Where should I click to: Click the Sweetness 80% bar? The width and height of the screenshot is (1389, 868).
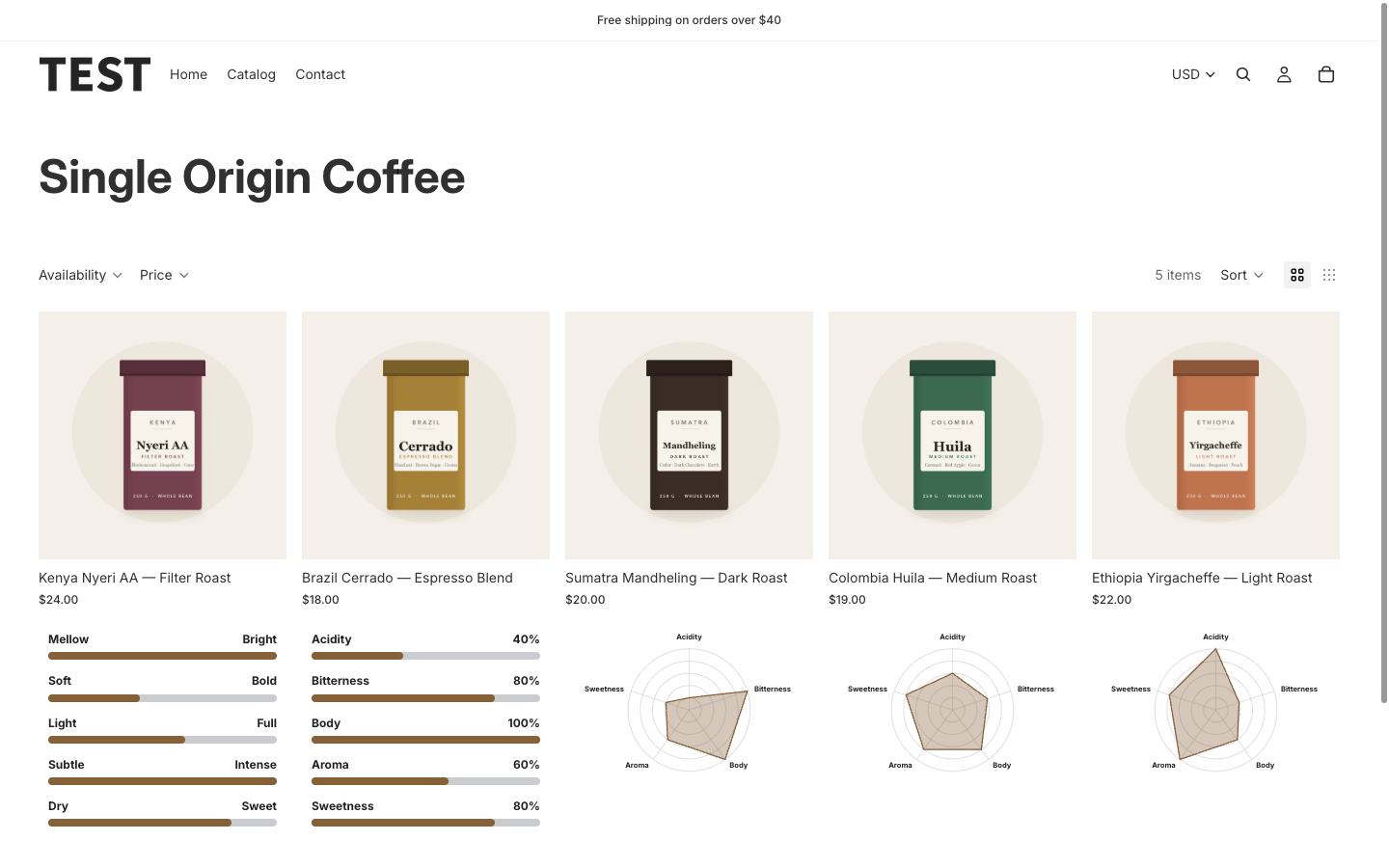(x=425, y=823)
